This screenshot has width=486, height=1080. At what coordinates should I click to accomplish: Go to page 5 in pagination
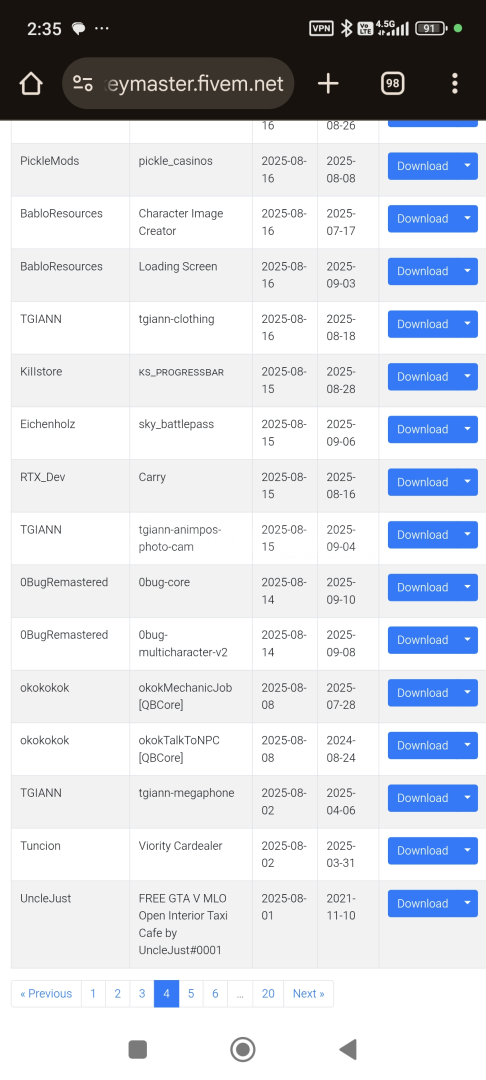coord(191,994)
